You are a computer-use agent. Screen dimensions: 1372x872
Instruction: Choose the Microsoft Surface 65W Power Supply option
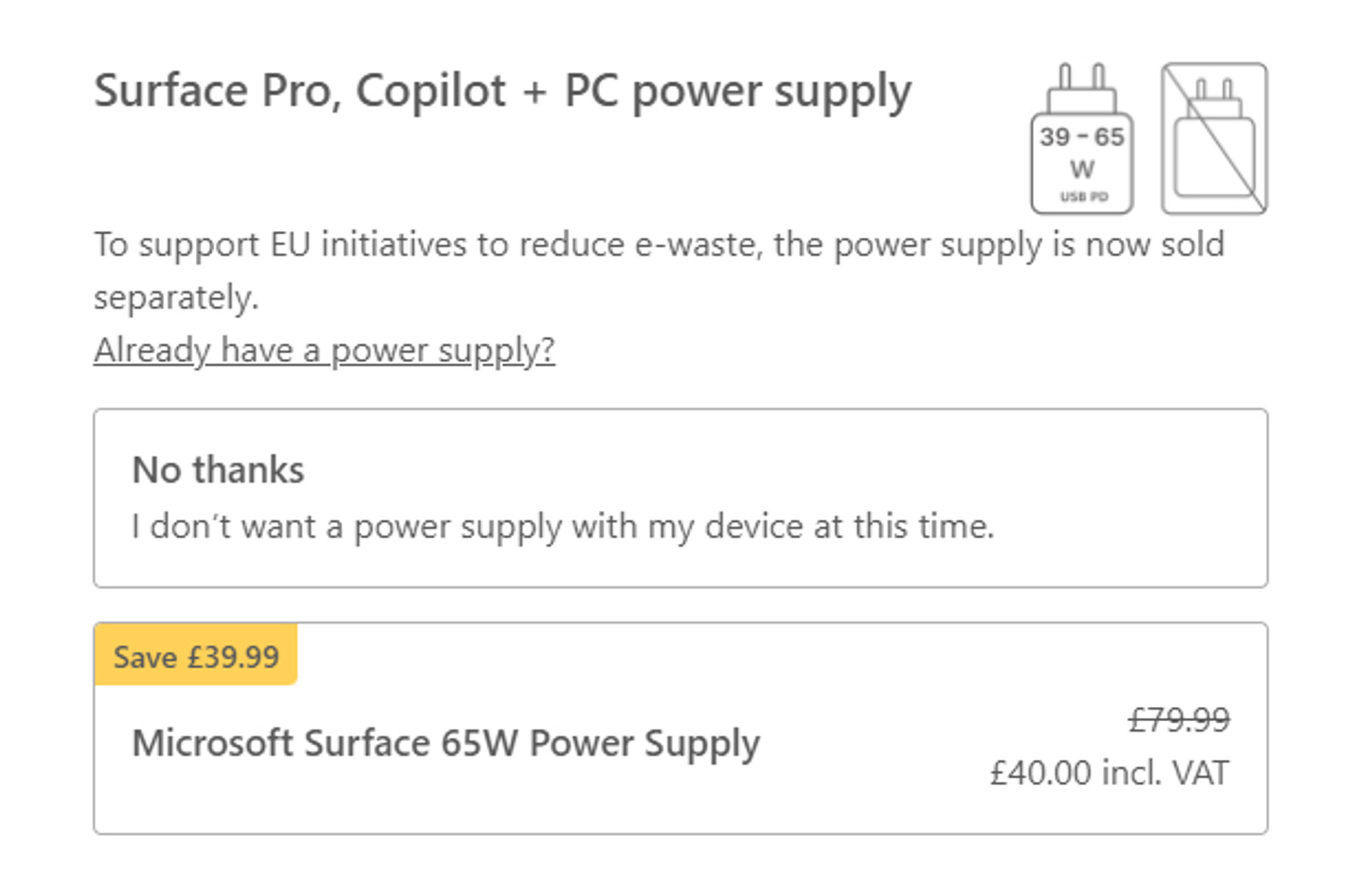coord(680,728)
